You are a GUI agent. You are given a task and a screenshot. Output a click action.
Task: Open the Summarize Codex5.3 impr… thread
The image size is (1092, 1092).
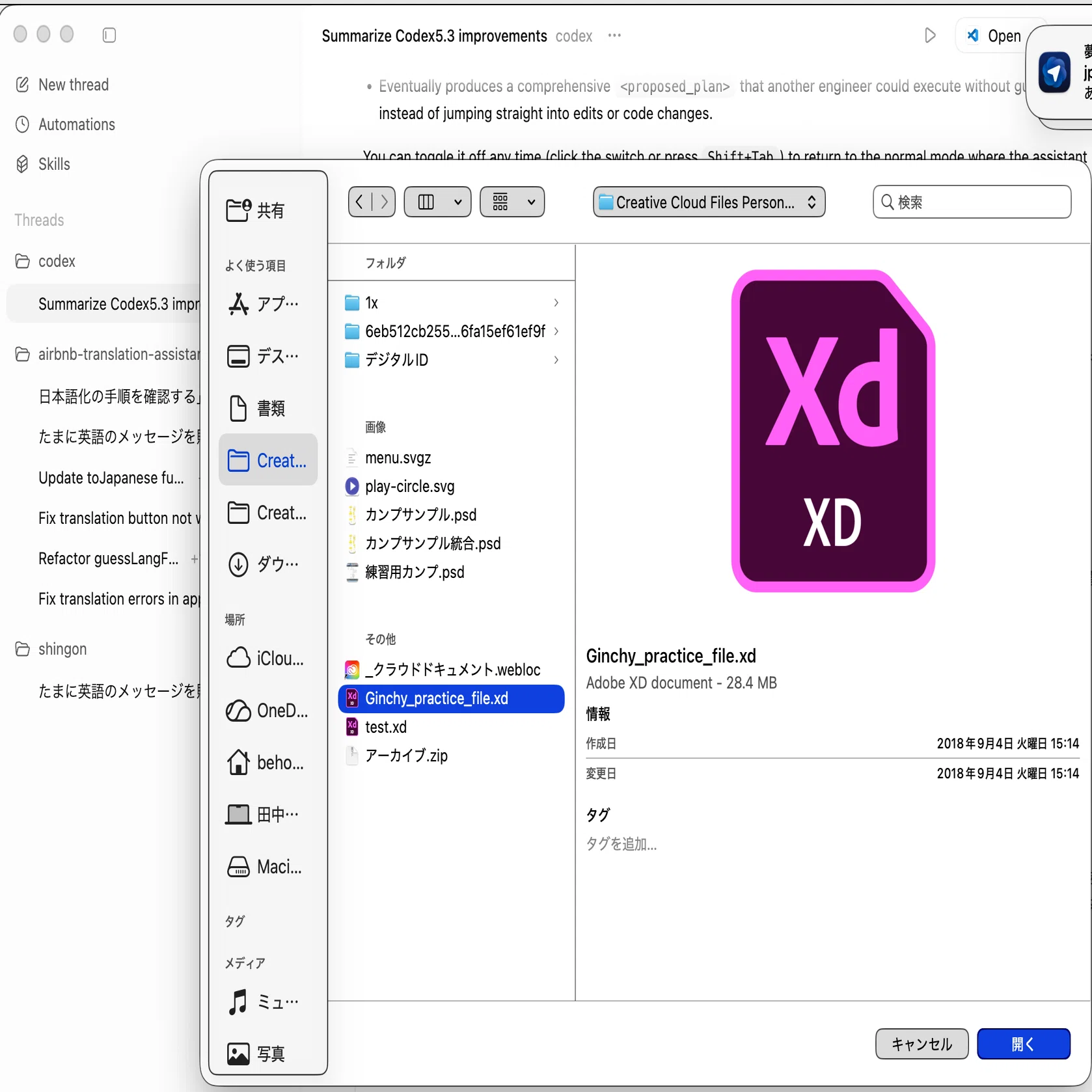104,304
